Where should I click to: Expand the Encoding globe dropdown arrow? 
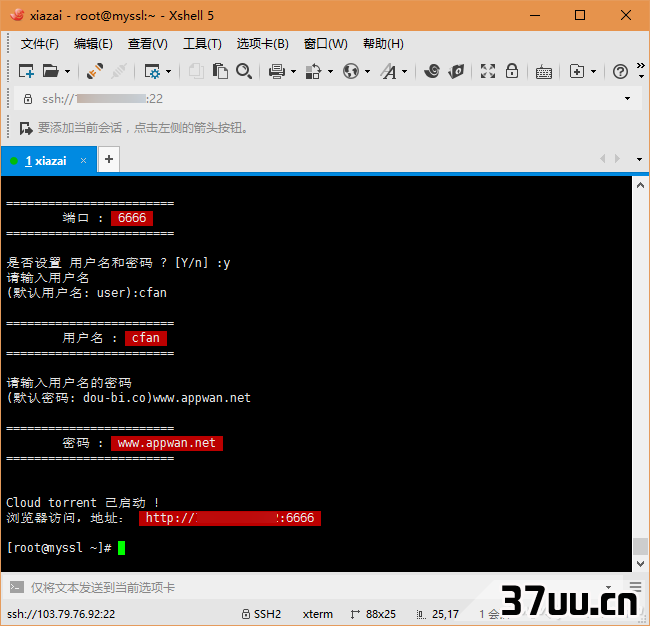point(367,72)
